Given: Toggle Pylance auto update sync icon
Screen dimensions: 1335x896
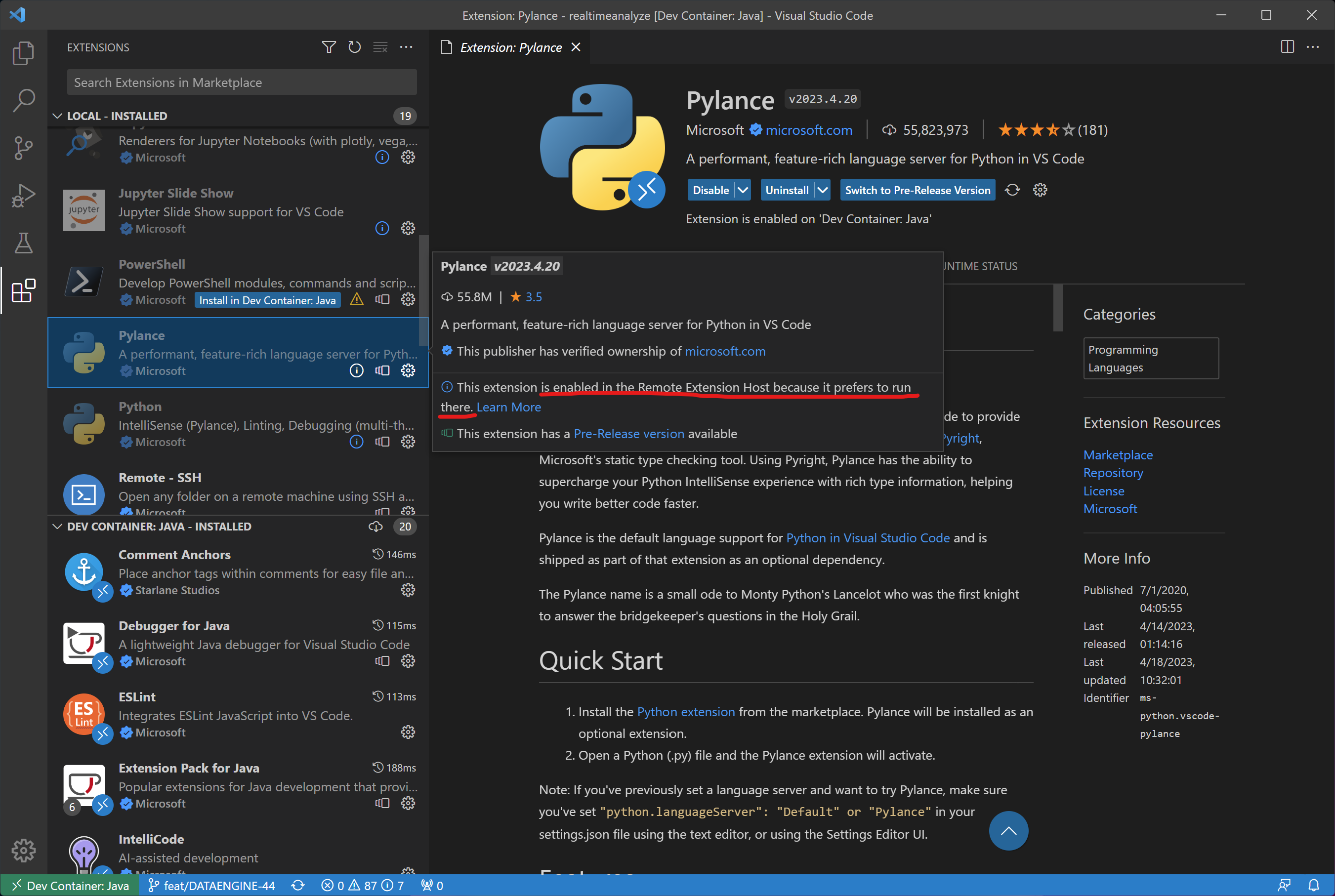Looking at the screenshot, I should pos(1012,190).
